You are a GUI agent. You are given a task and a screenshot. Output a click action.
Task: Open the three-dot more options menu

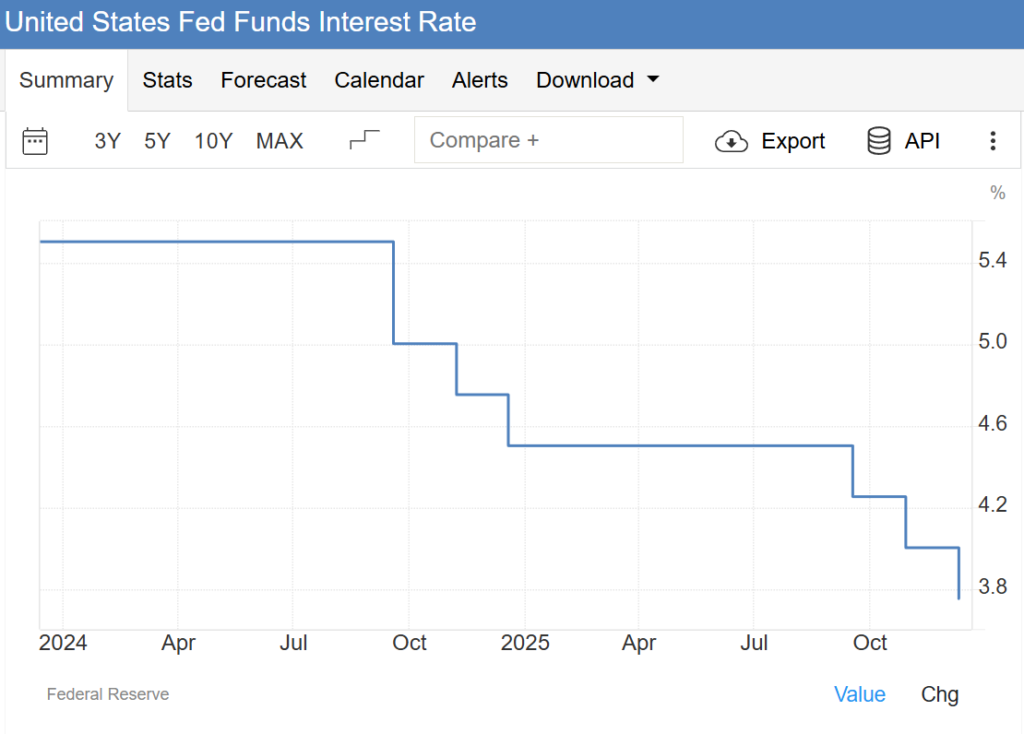click(x=992, y=141)
